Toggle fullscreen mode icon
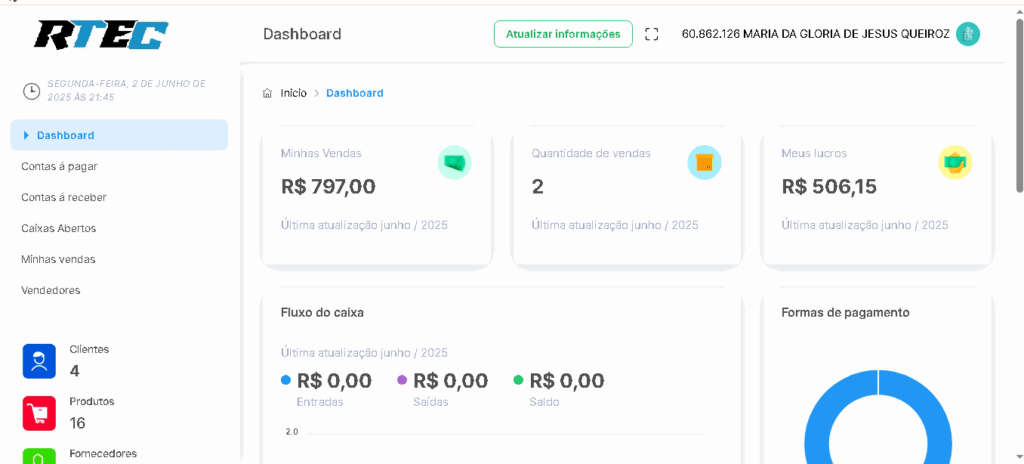Viewport: 1024px width, 464px height. (652, 34)
